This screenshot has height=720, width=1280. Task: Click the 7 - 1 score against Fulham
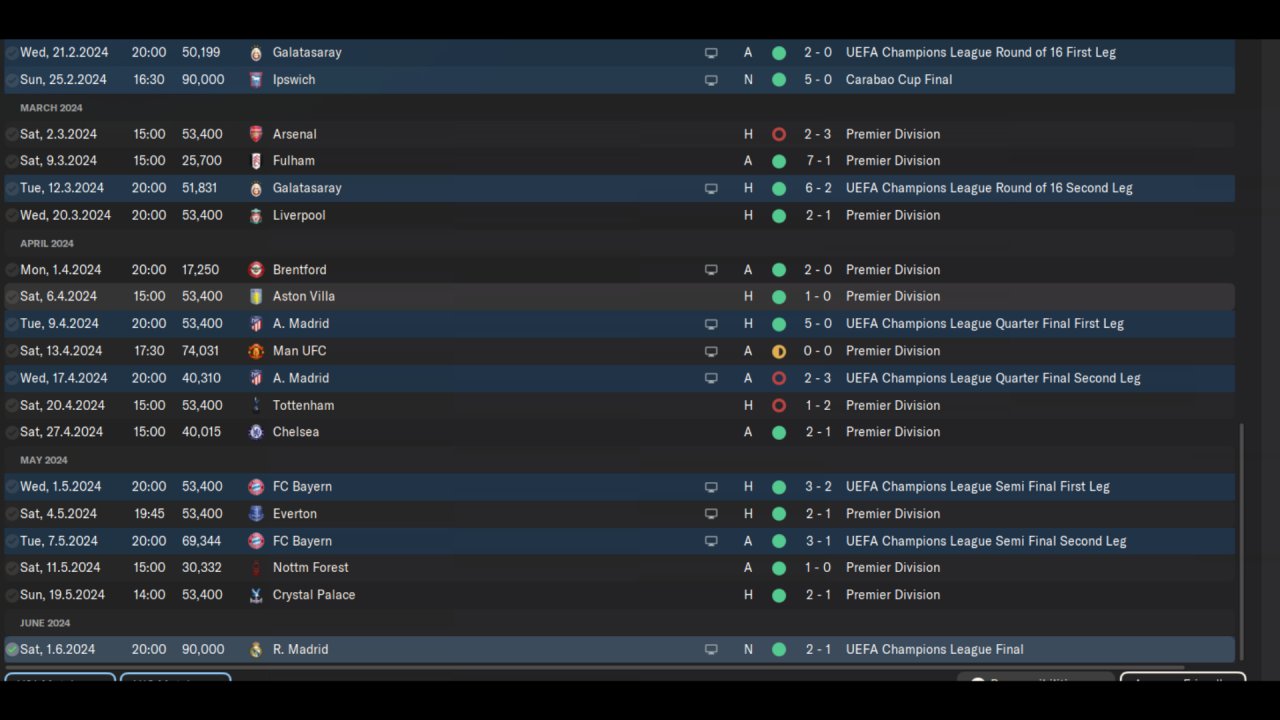(817, 160)
